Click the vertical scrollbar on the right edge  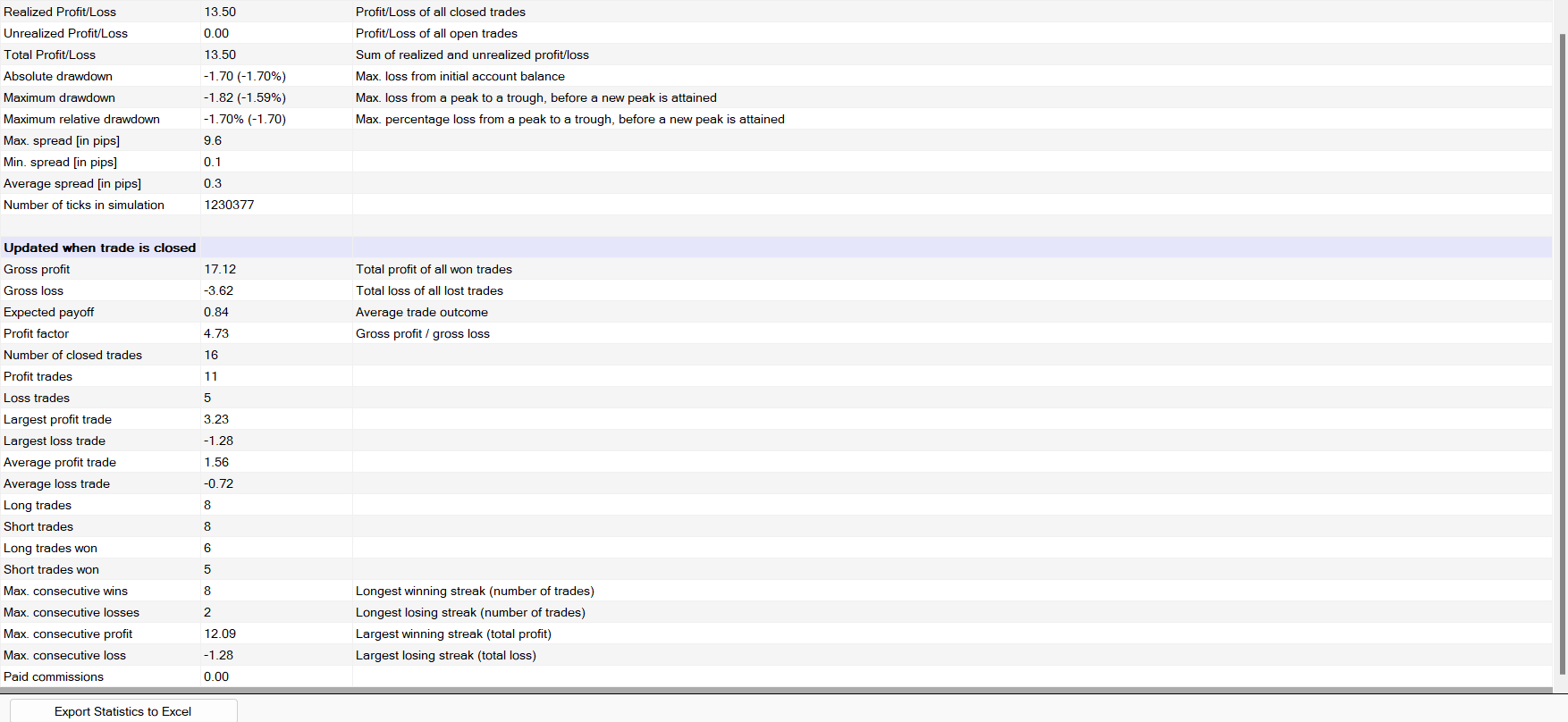pos(1563,353)
